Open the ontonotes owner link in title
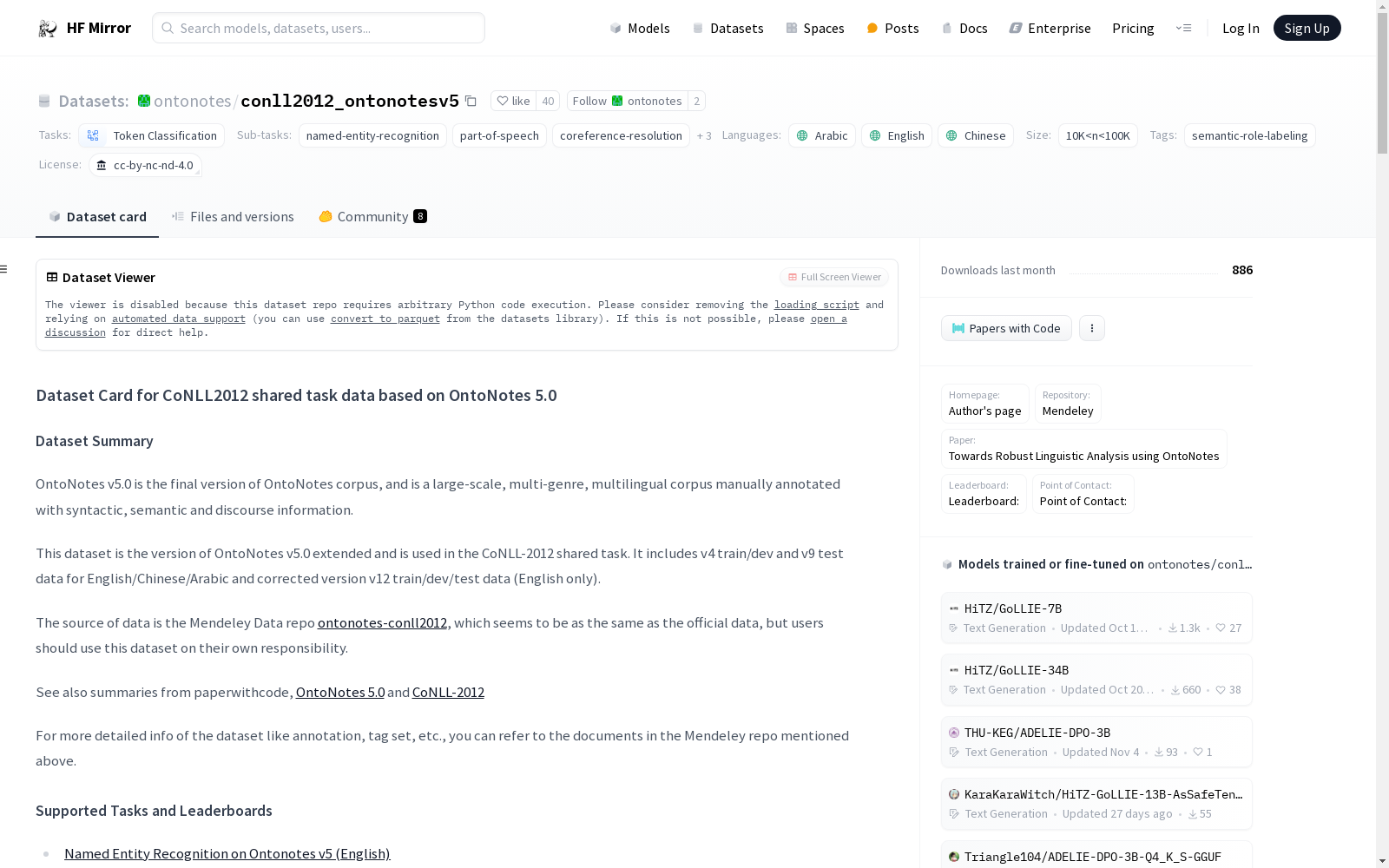The image size is (1389, 868). pyautogui.click(x=192, y=101)
